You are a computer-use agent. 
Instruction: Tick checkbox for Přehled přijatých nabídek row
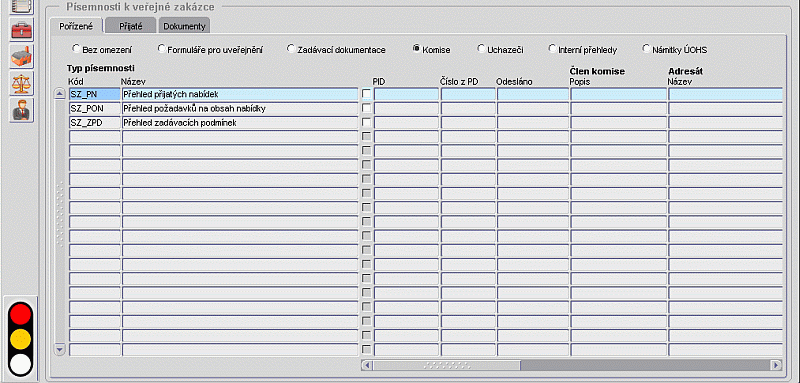click(366, 94)
